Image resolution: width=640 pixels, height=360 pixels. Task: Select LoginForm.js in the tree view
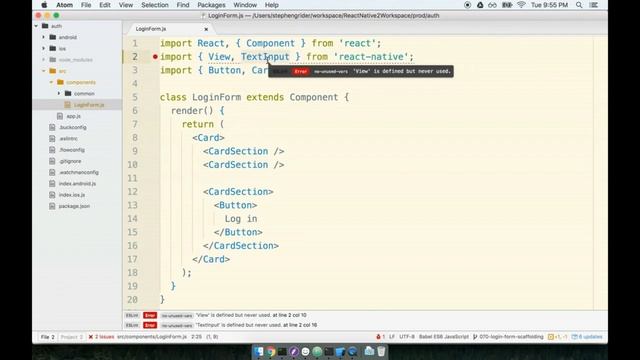coord(89,105)
